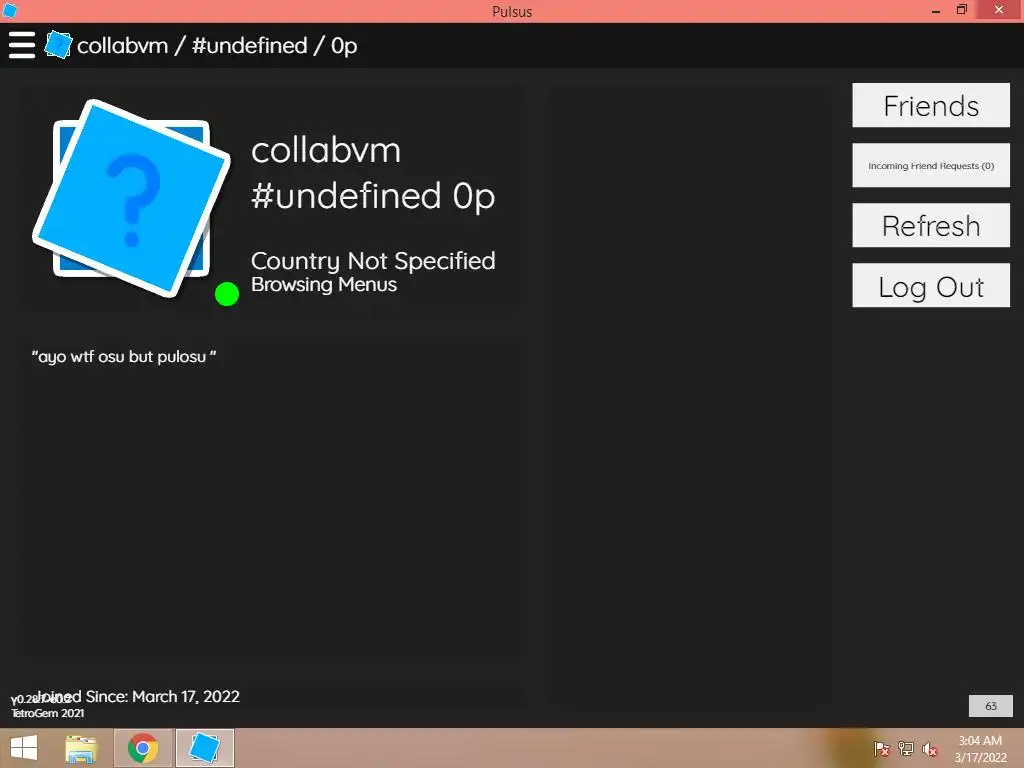Log Out of the account
The width and height of the screenshot is (1024, 768).
[931, 285]
